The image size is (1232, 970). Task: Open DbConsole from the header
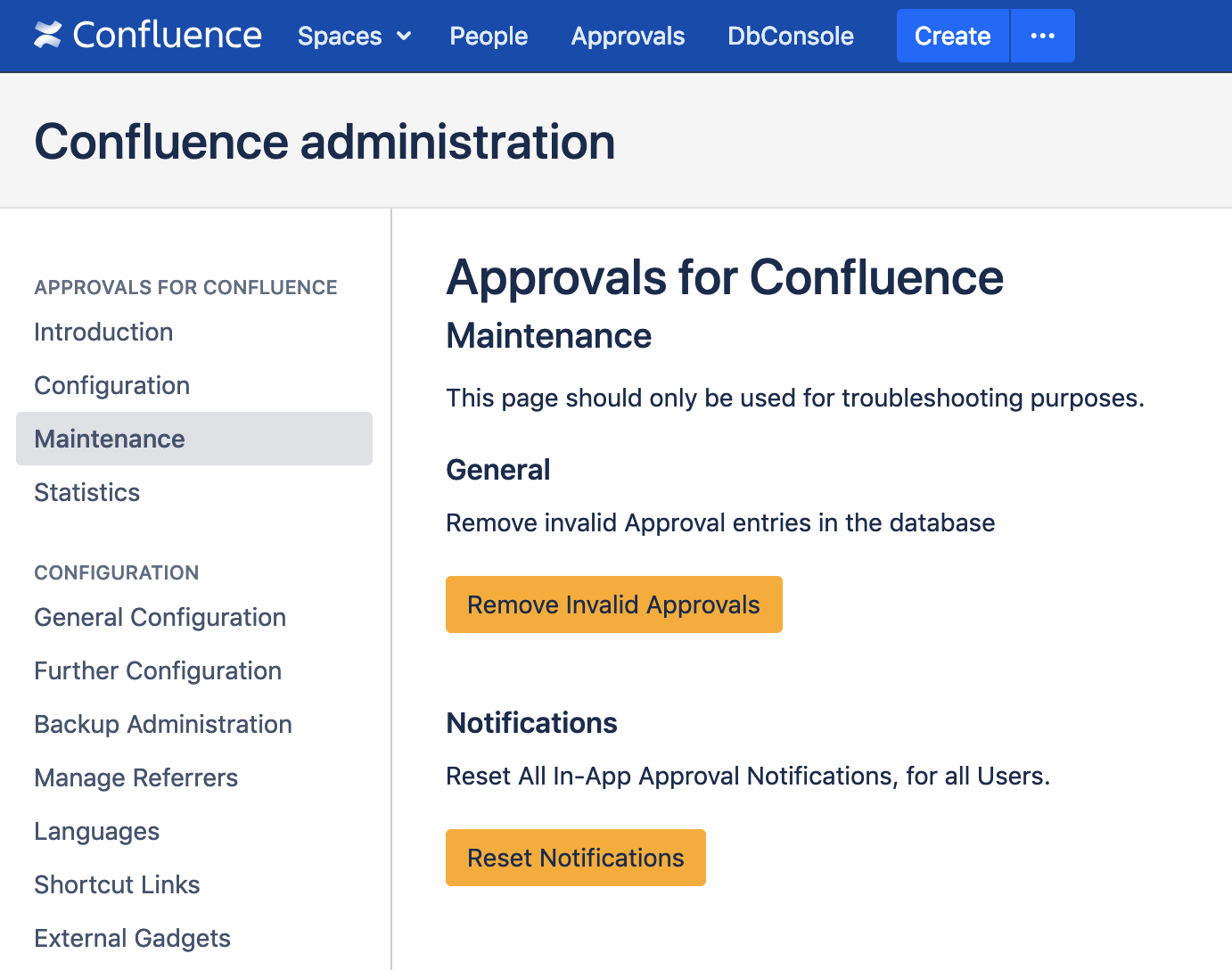[790, 36]
